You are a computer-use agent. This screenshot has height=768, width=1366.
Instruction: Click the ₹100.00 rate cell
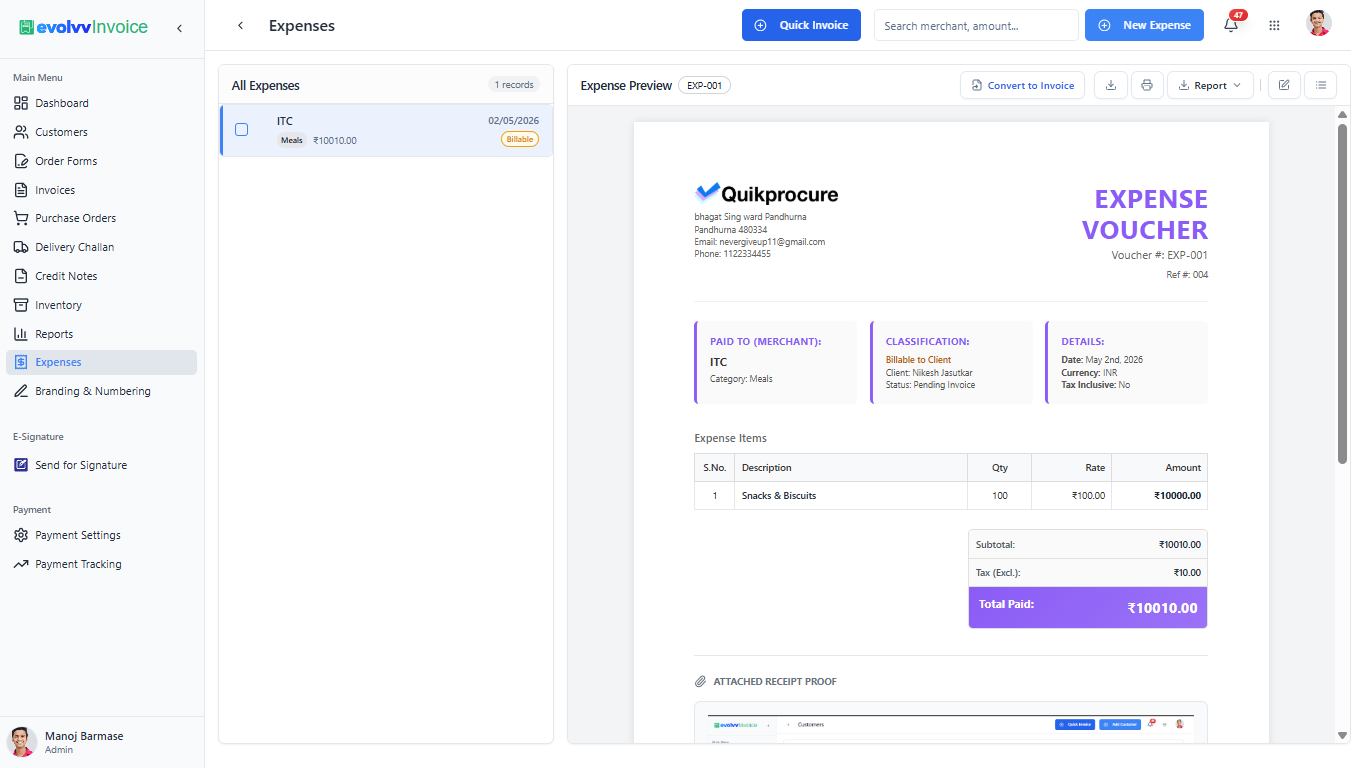[x=1088, y=496]
